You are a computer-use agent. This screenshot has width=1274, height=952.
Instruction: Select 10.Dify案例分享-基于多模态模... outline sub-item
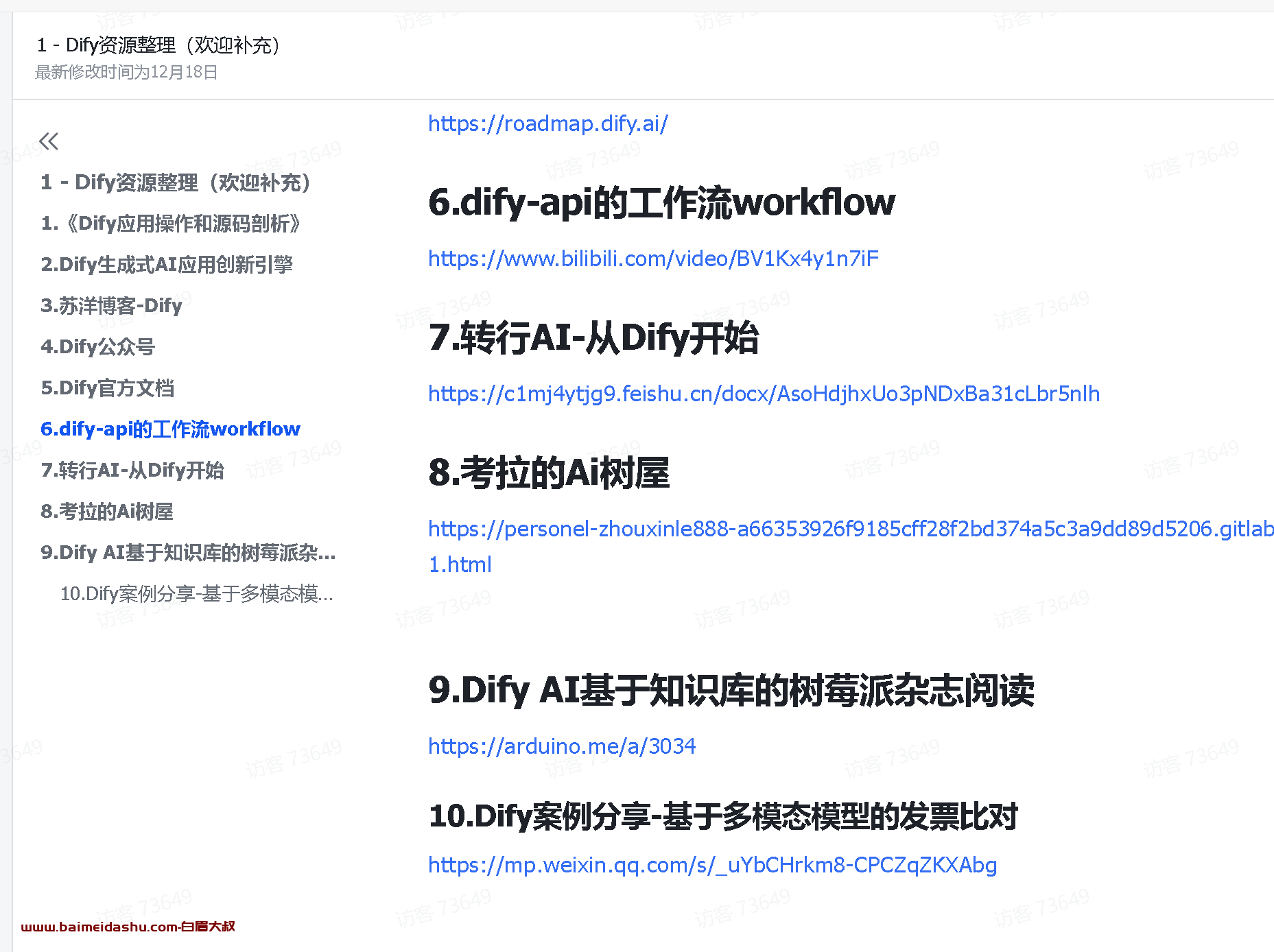[197, 594]
